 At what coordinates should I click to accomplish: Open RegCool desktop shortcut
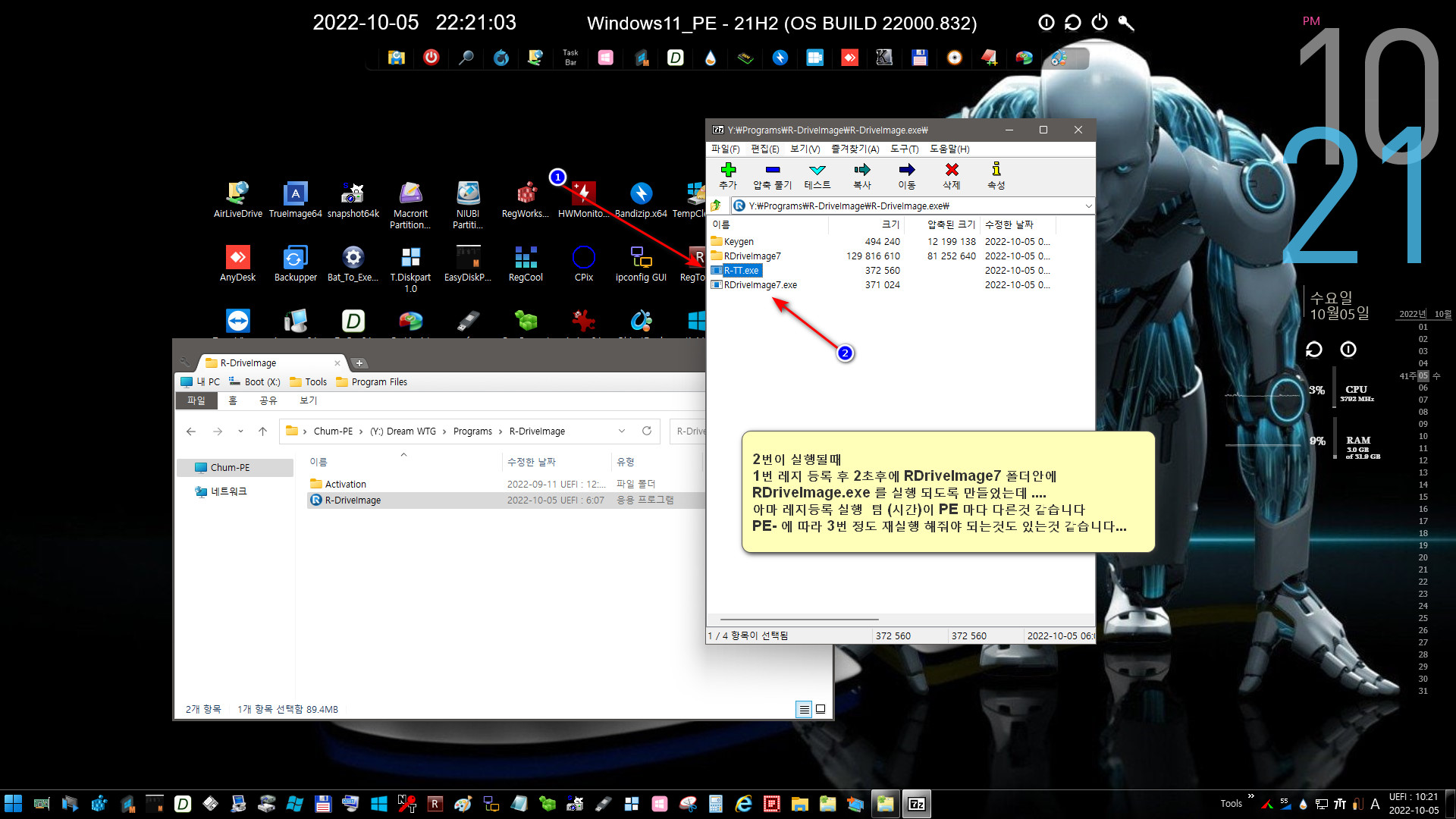526,264
